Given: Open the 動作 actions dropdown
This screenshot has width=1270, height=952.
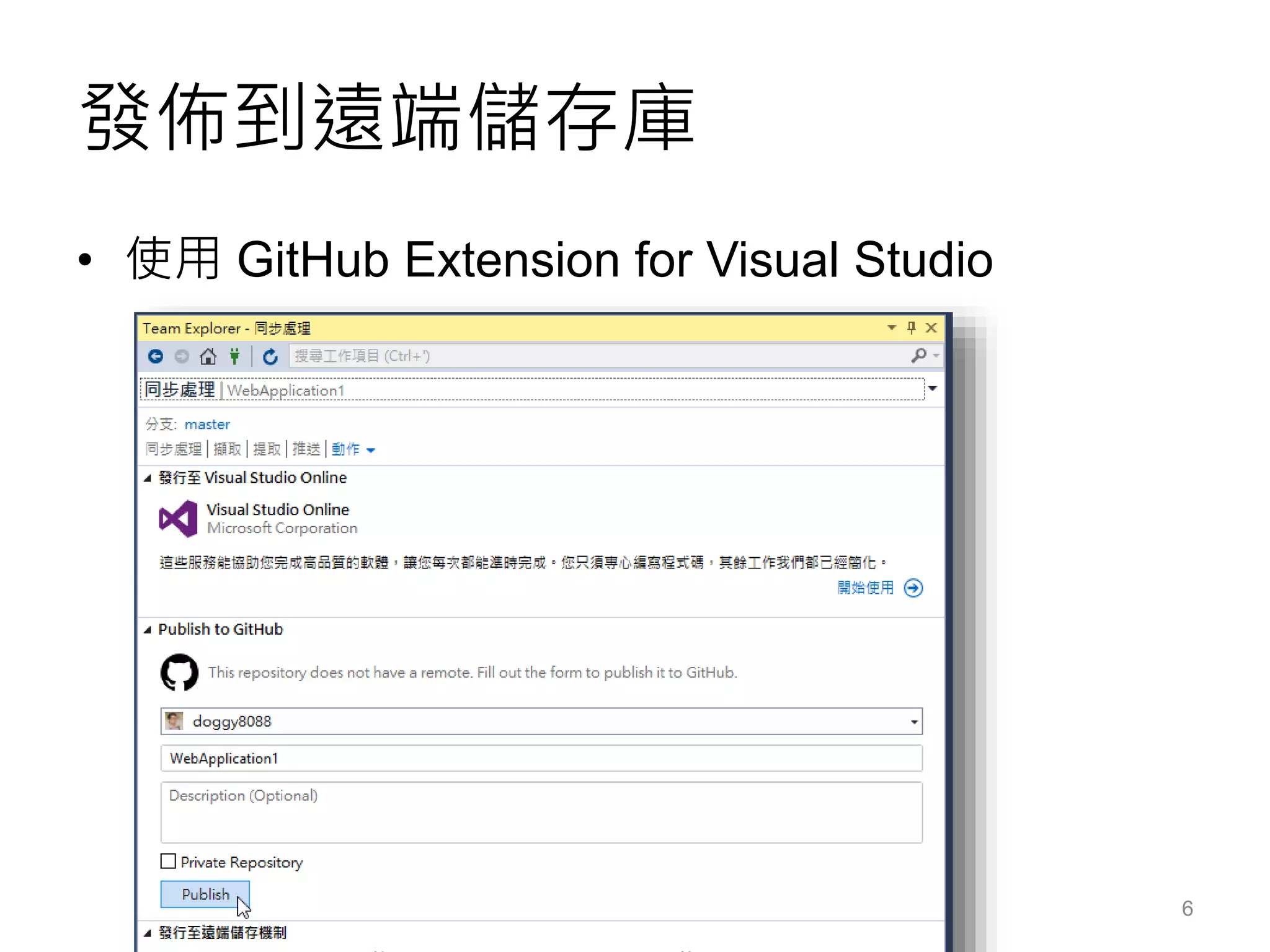Looking at the screenshot, I should point(353,449).
